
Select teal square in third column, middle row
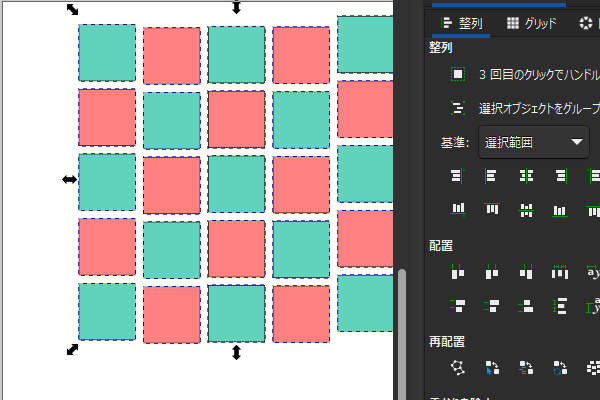[236, 184]
